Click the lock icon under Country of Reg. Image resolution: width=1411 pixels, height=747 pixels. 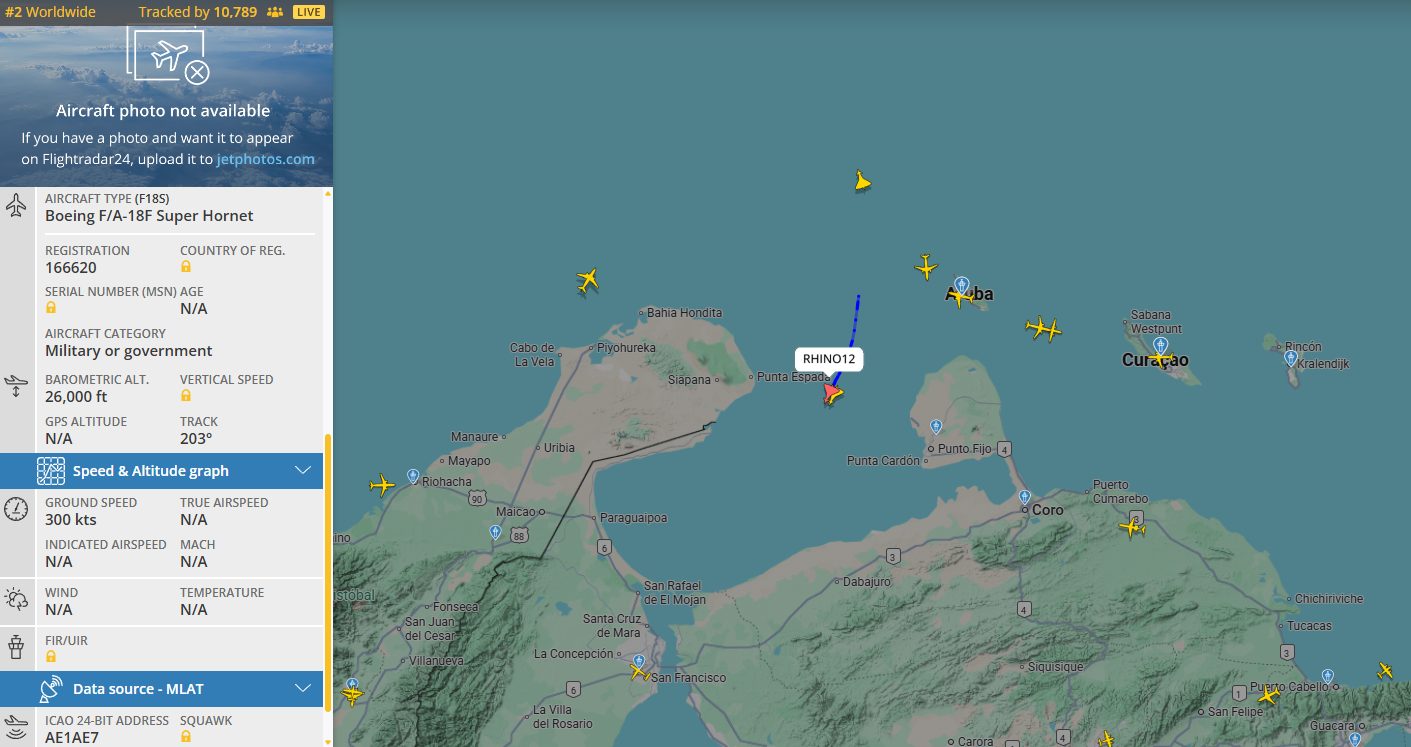[186, 267]
